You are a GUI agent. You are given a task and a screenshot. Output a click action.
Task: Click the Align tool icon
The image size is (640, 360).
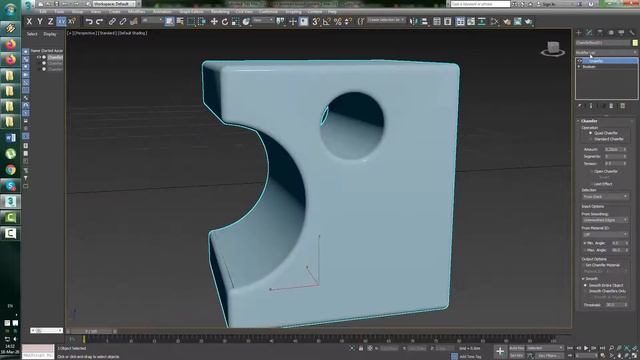[424, 22]
